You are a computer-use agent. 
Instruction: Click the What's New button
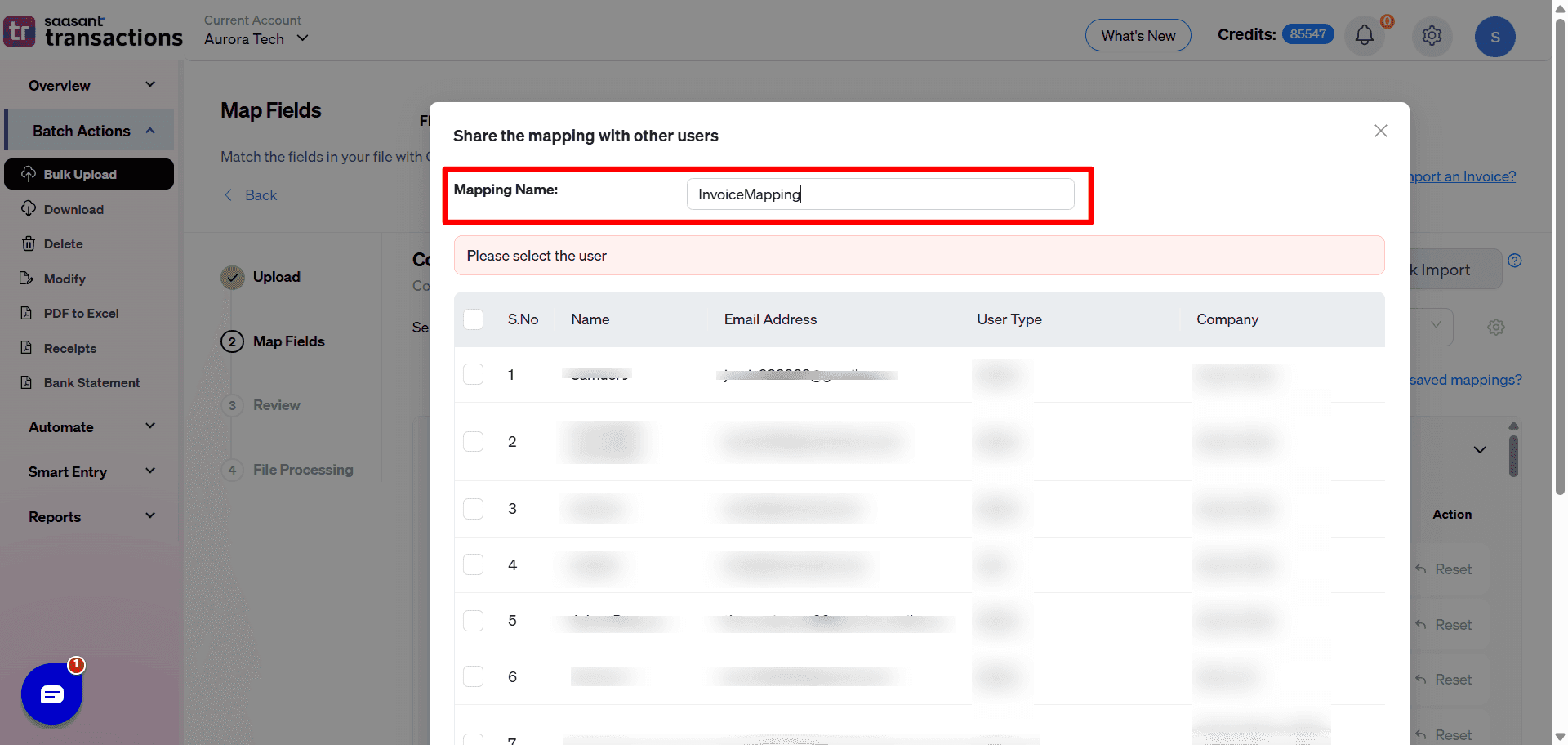tap(1138, 35)
